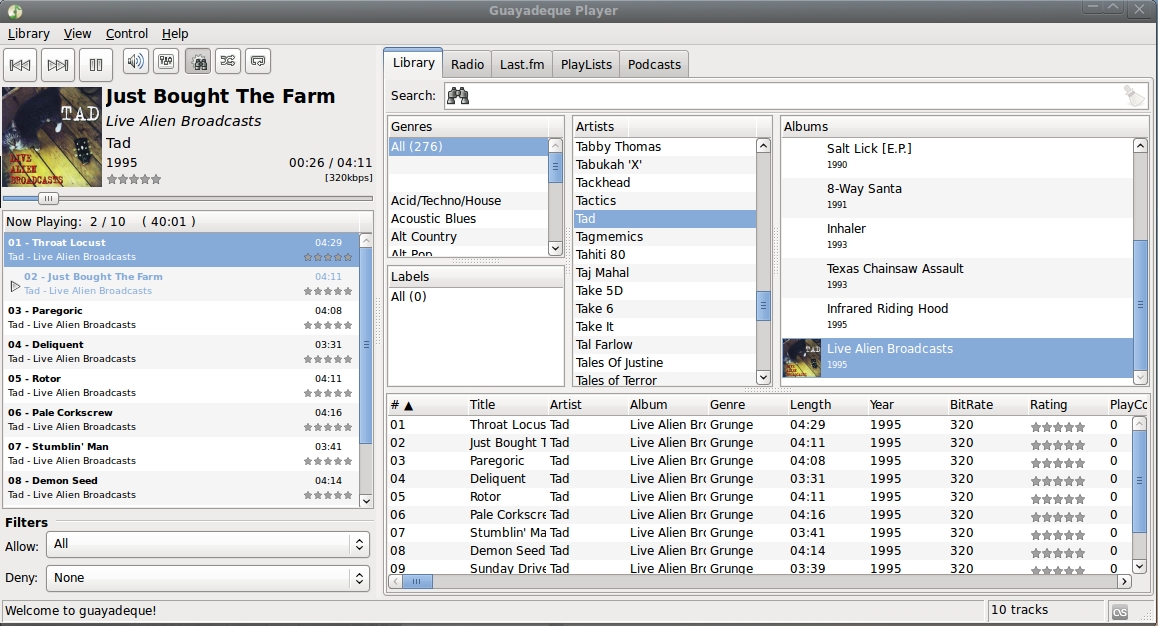Select Alt Country genre
Screen dimensions: 1158x626
click(468, 236)
